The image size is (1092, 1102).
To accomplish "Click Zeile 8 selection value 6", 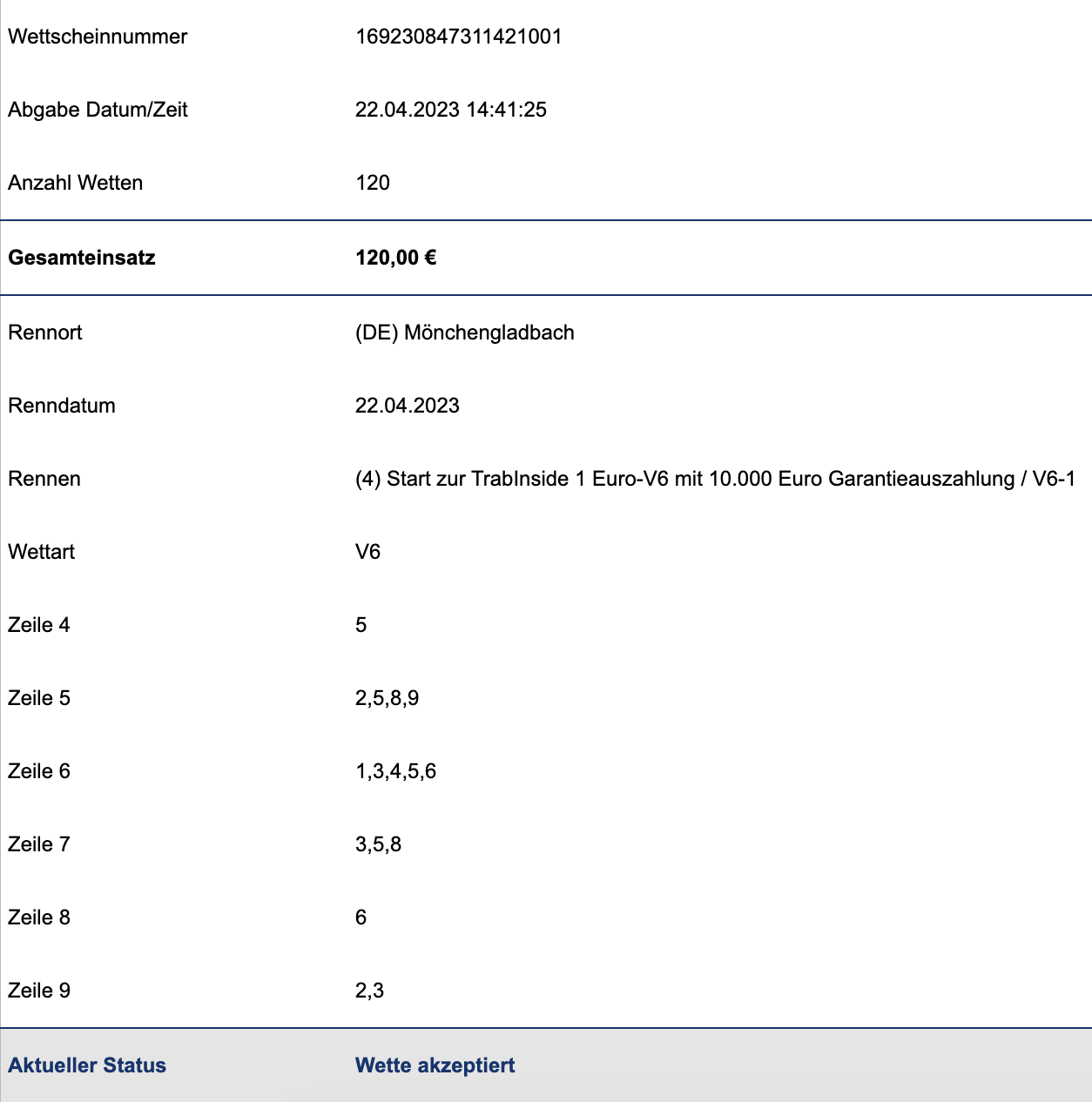I will coord(361,917).
